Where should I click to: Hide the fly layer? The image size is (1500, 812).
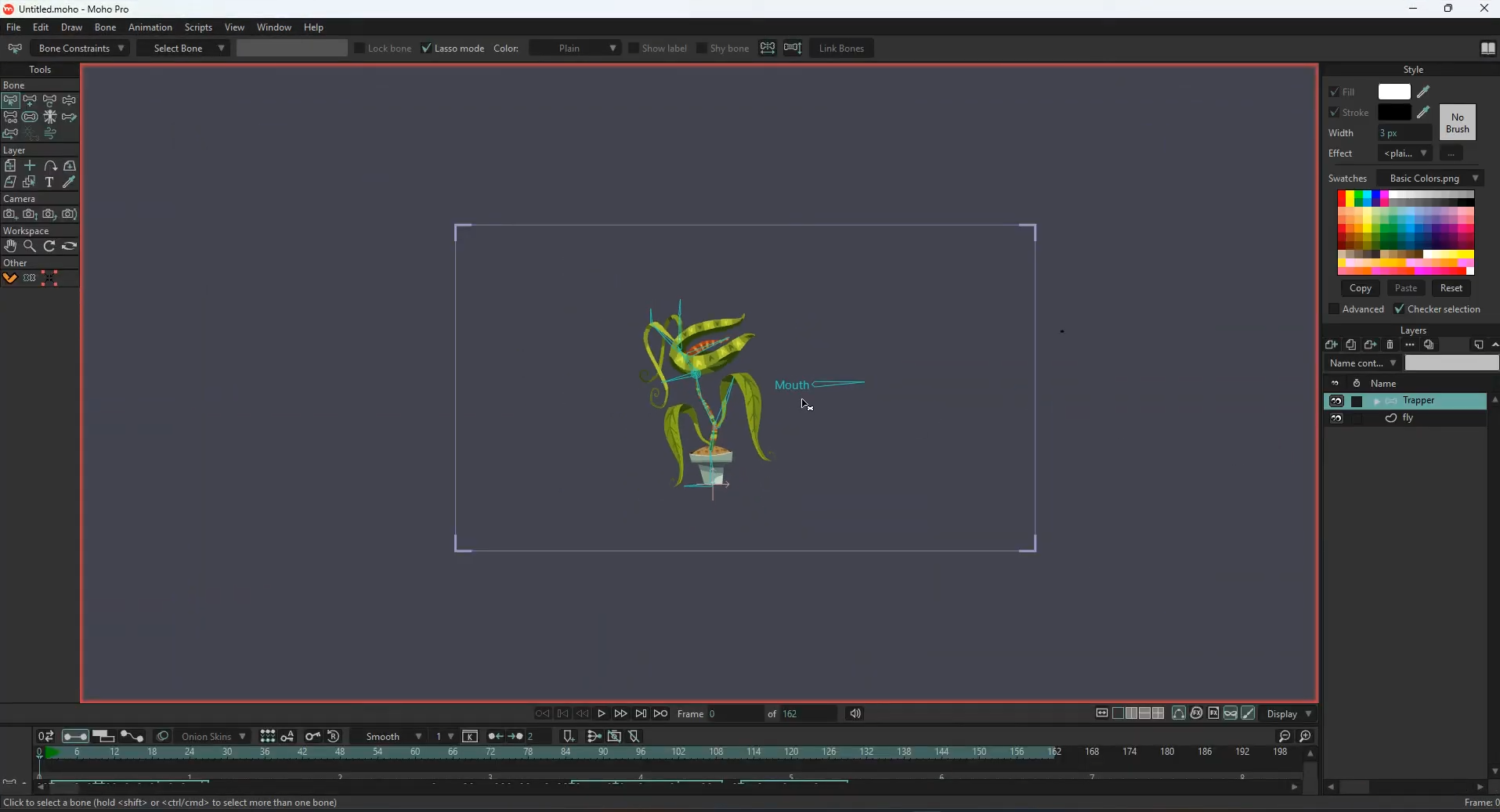pyautogui.click(x=1337, y=419)
